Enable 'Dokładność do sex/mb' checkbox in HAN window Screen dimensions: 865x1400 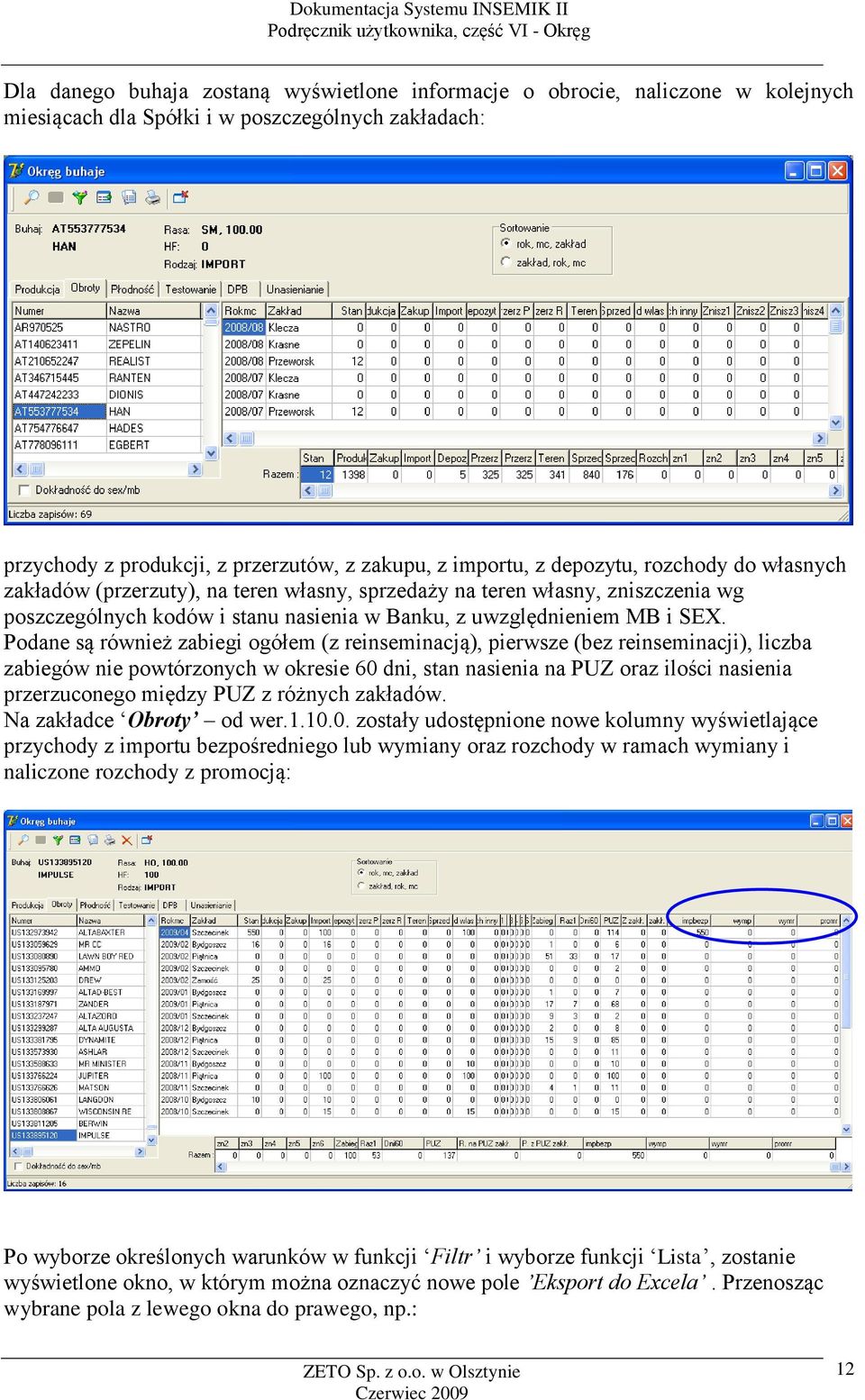[24, 490]
